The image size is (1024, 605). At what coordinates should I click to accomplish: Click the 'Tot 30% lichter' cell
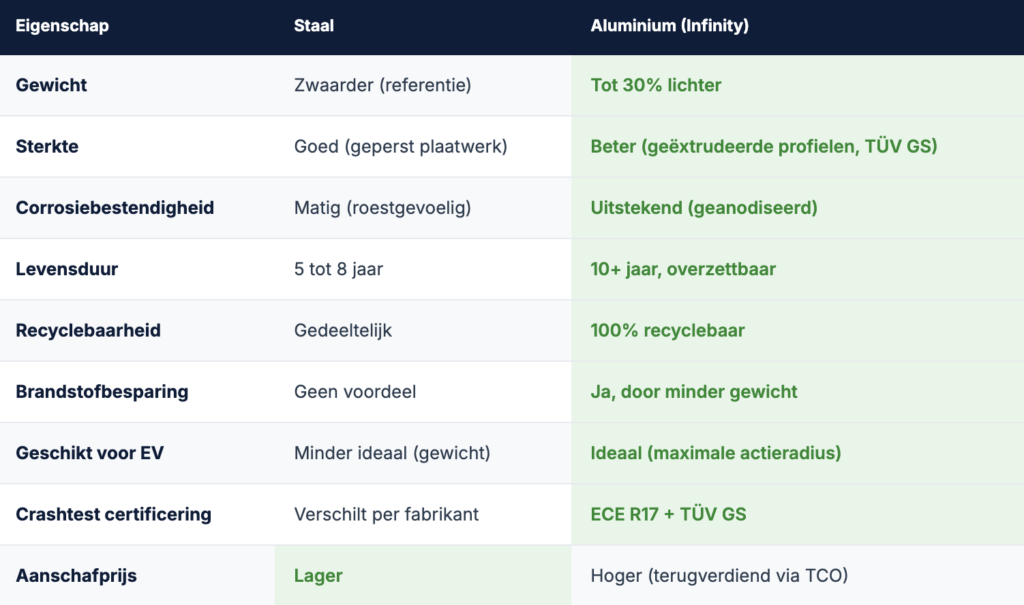(x=656, y=85)
